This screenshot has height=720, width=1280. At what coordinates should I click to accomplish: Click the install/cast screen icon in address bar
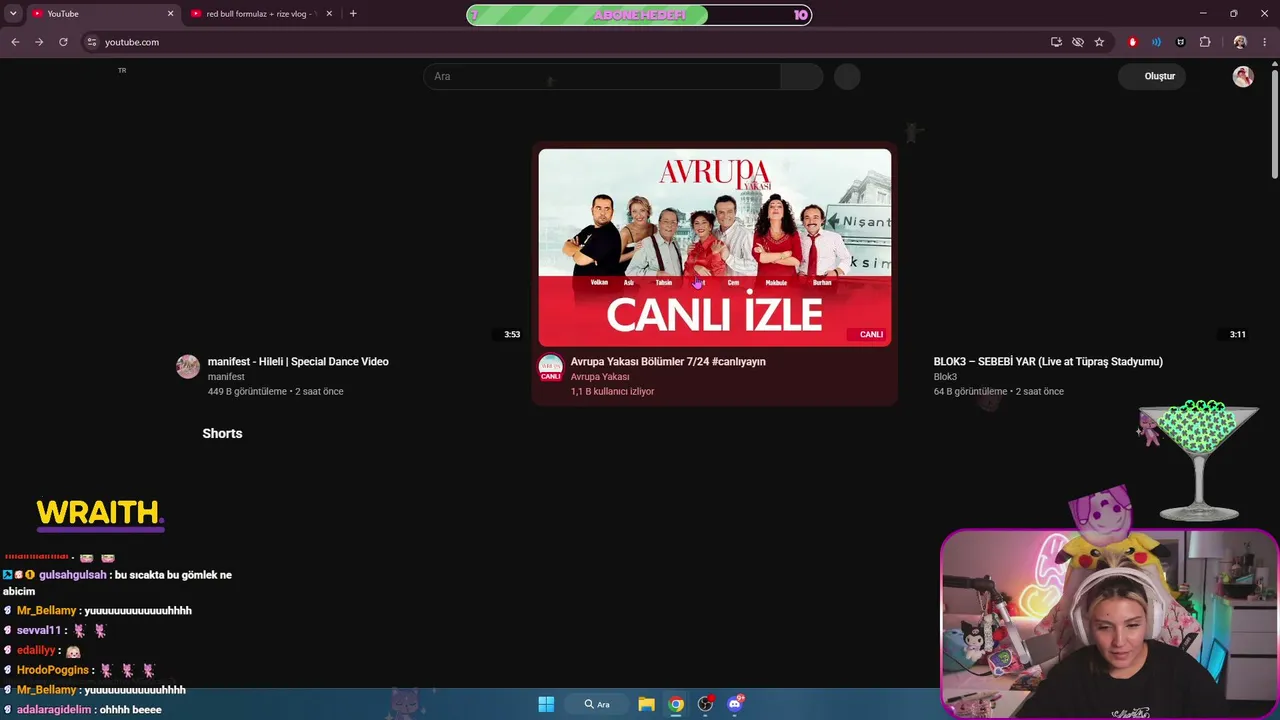[1056, 42]
